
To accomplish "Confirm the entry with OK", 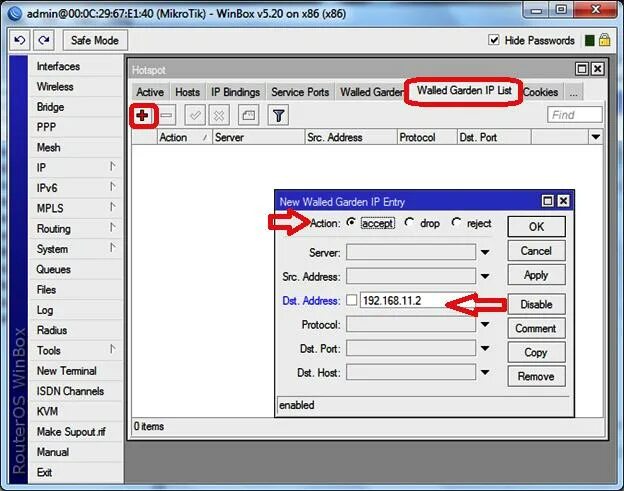I will 536,227.
